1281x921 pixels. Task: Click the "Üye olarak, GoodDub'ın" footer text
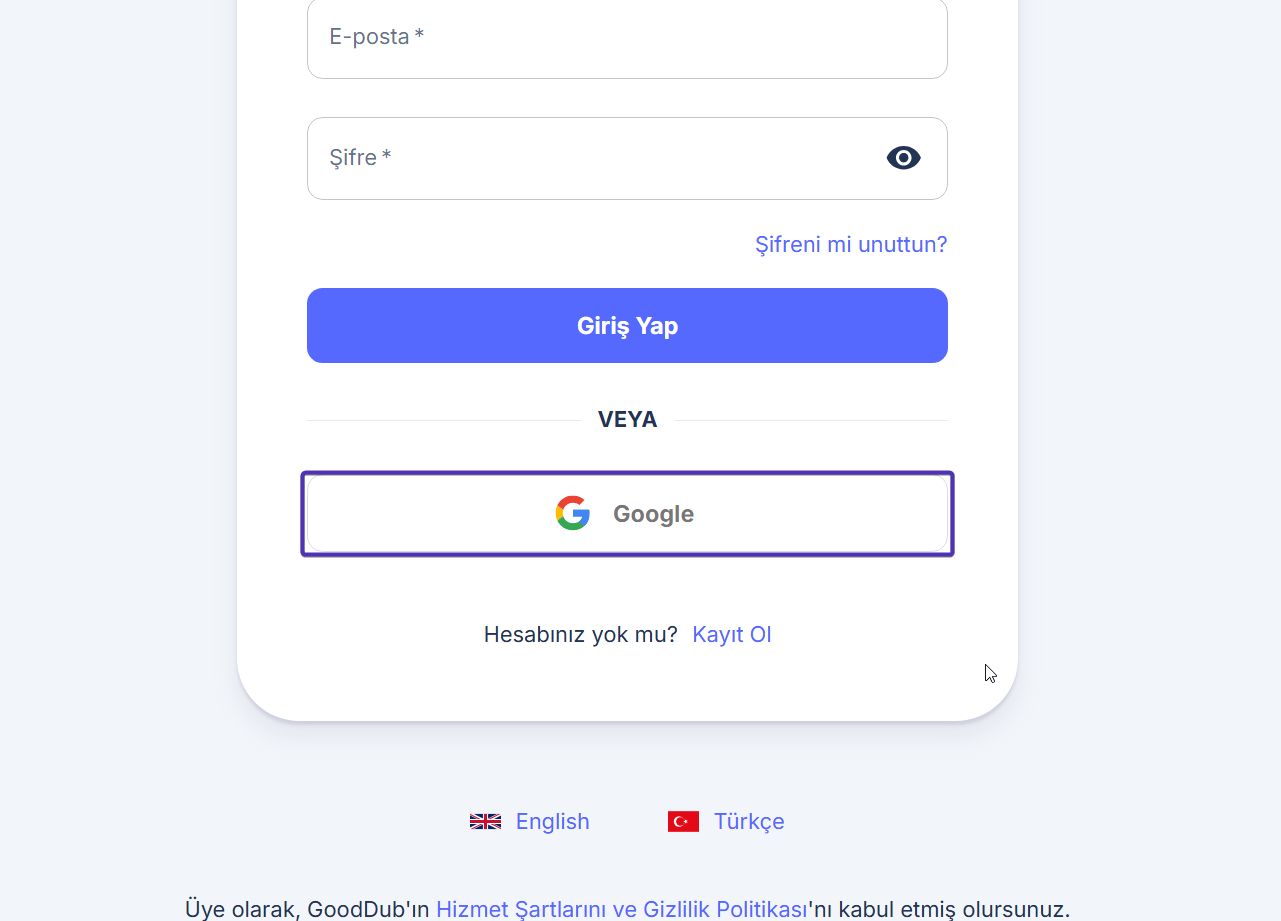pyautogui.click(x=307, y=908)
